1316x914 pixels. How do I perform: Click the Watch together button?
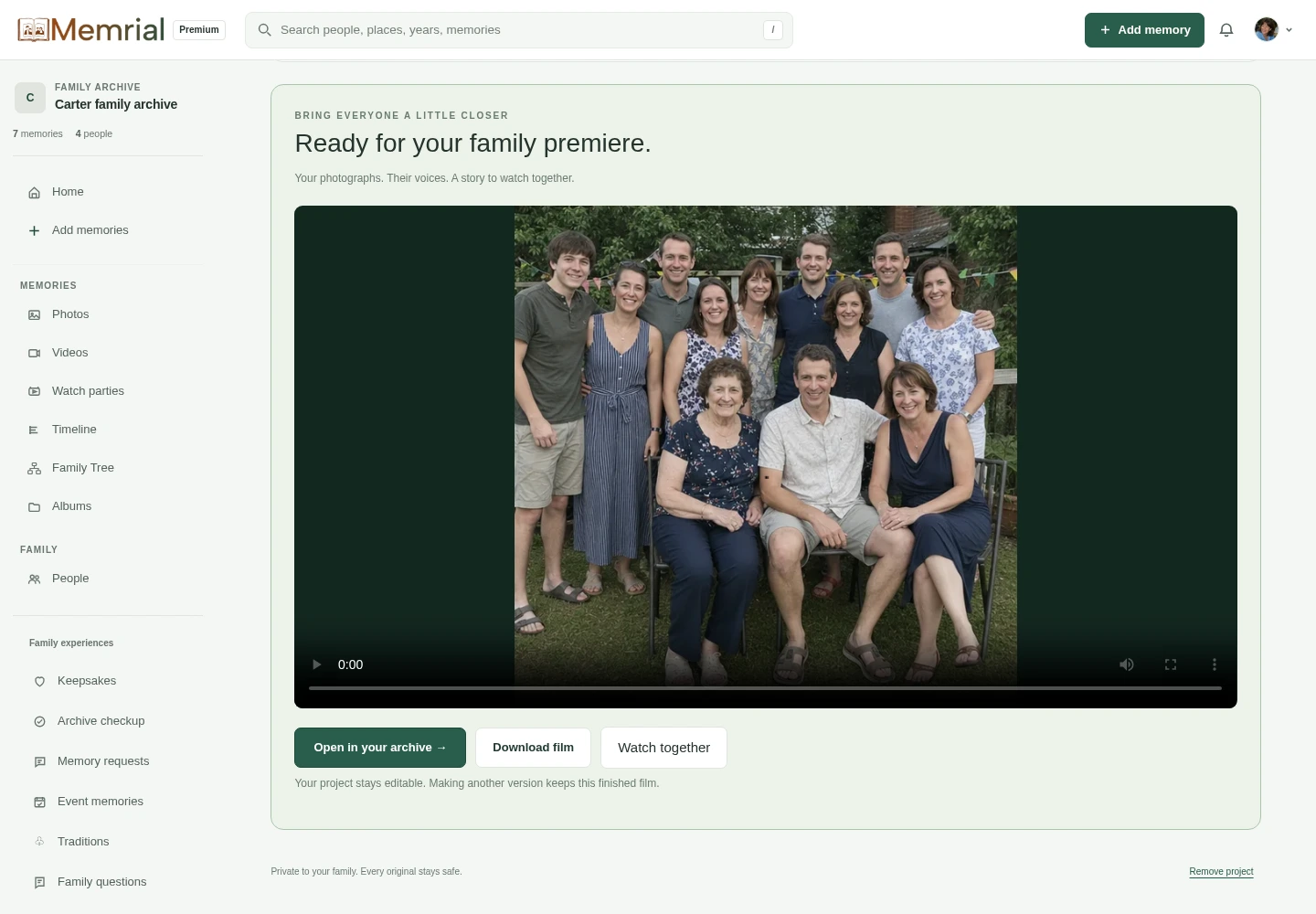click(663, 748)
